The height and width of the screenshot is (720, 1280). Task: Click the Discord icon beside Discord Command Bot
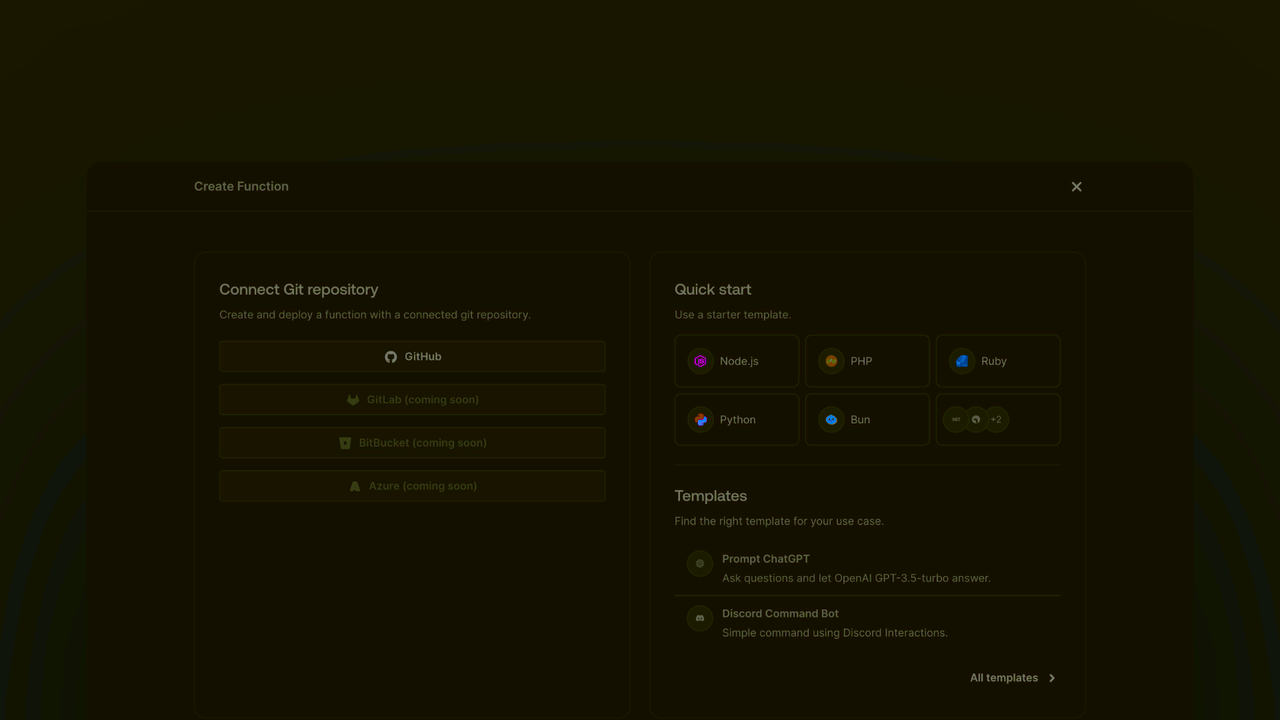click(699, 619)
